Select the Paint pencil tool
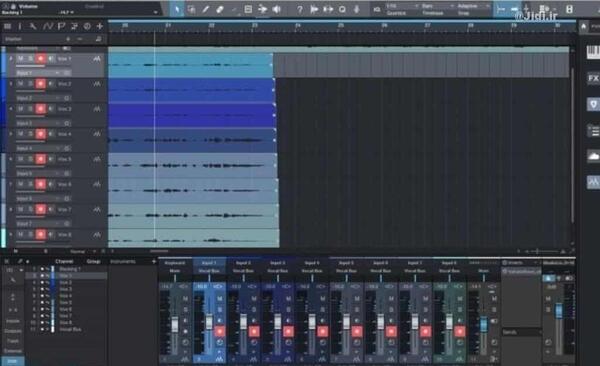 point(205,9)
